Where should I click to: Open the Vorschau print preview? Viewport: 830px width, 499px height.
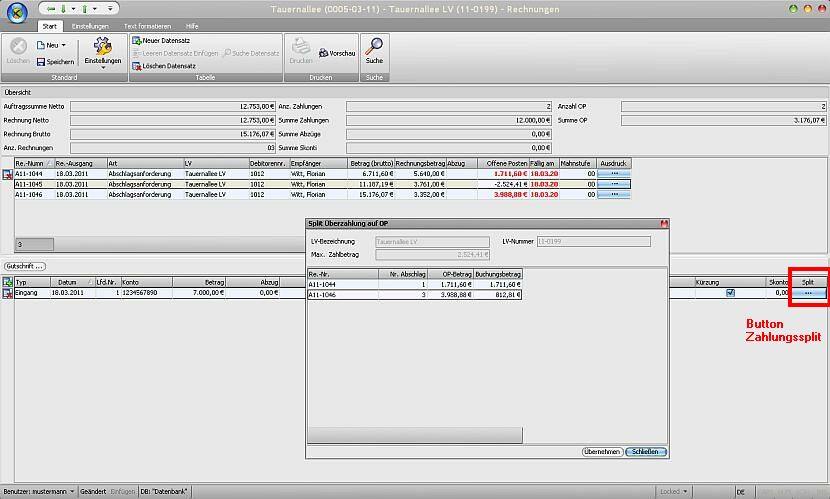[x=337, y=53]
